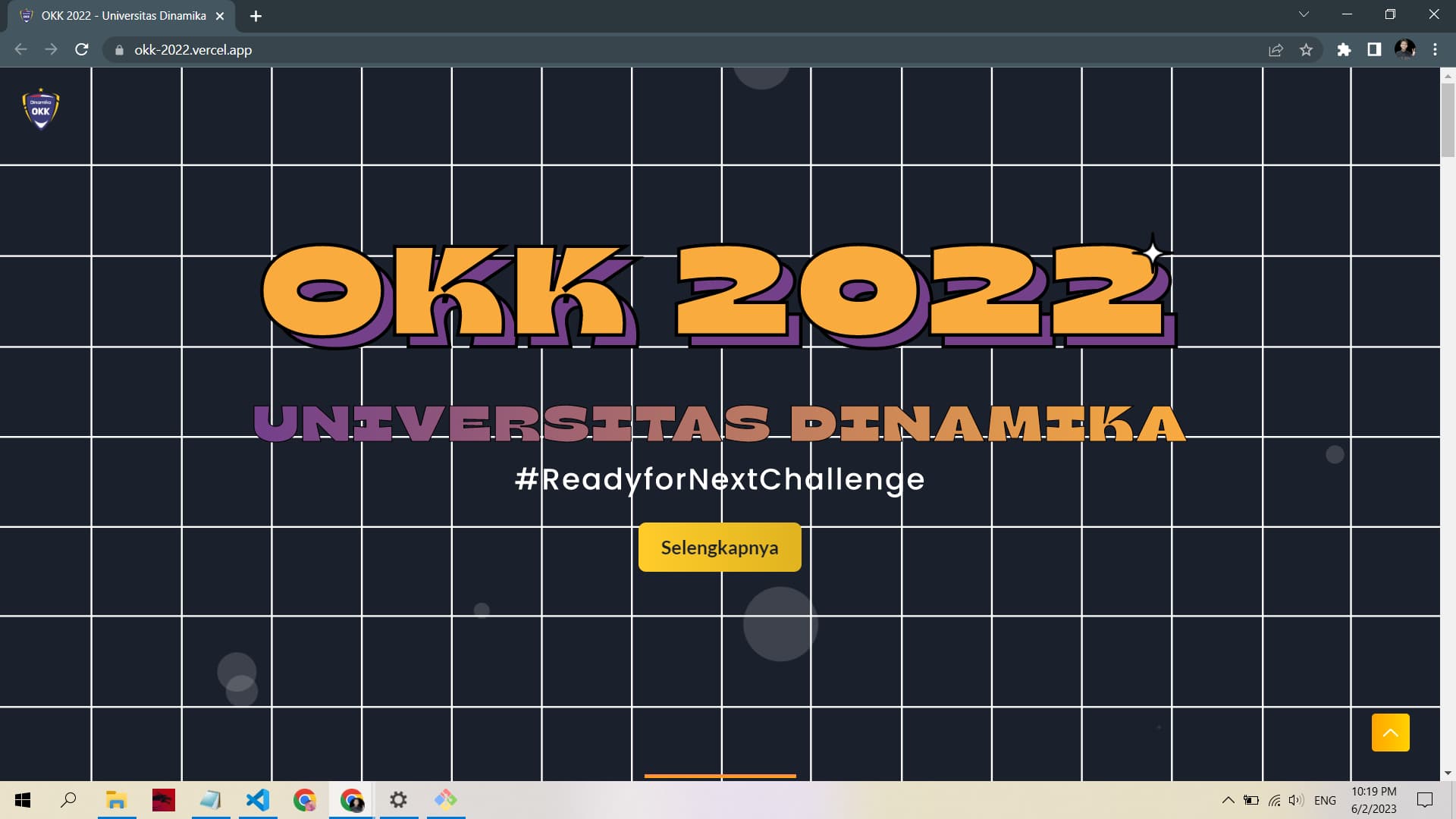Image resolution: width=1456 pixels, height=819 pixels.
Task: Open the red app icon in taskbar
Action: point(163,800)
